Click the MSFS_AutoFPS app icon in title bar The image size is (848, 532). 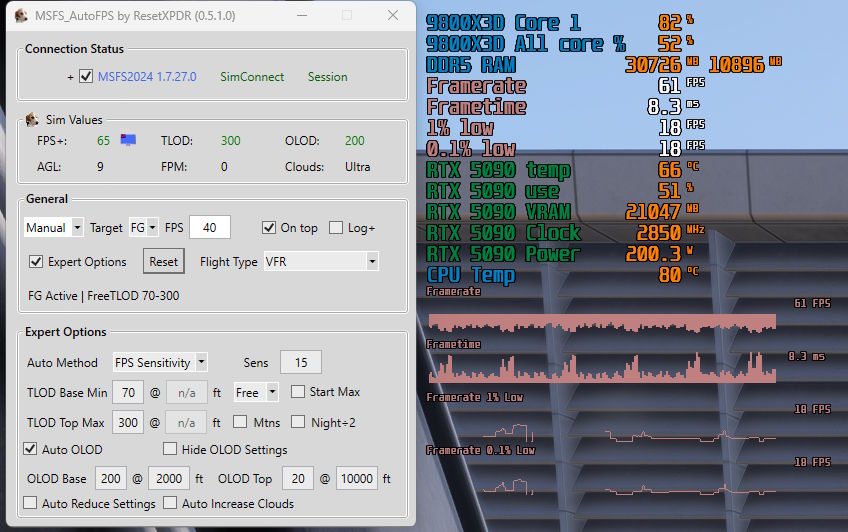click(x=22, y=16)
